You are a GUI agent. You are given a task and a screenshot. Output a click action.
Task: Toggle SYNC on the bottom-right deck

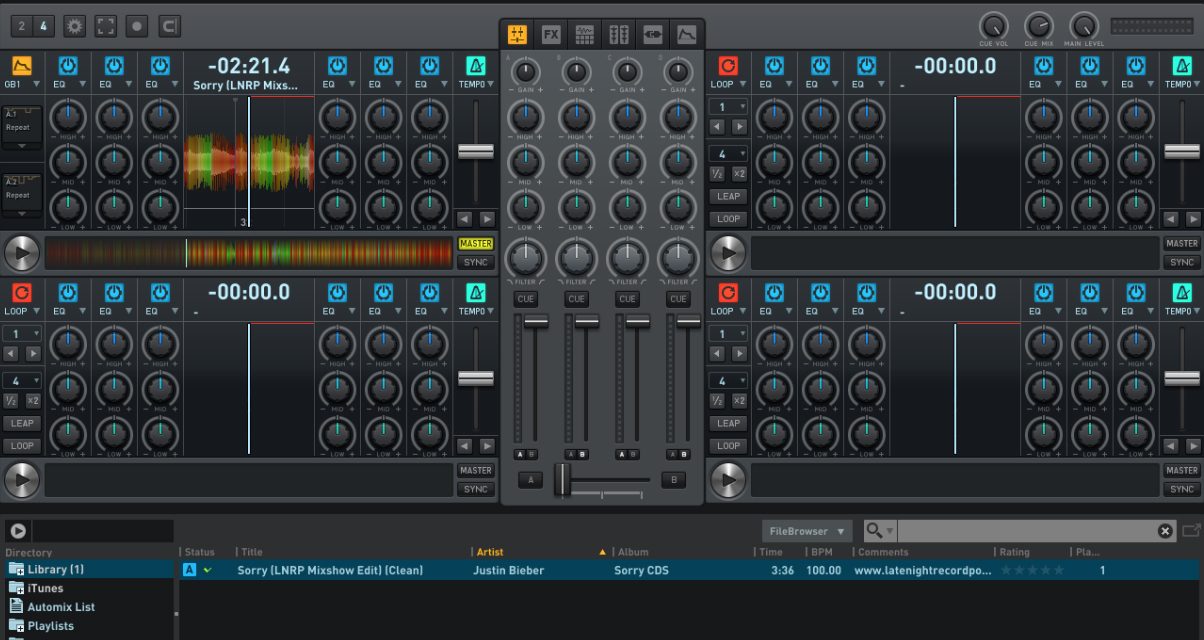(x=1182, y=489)
